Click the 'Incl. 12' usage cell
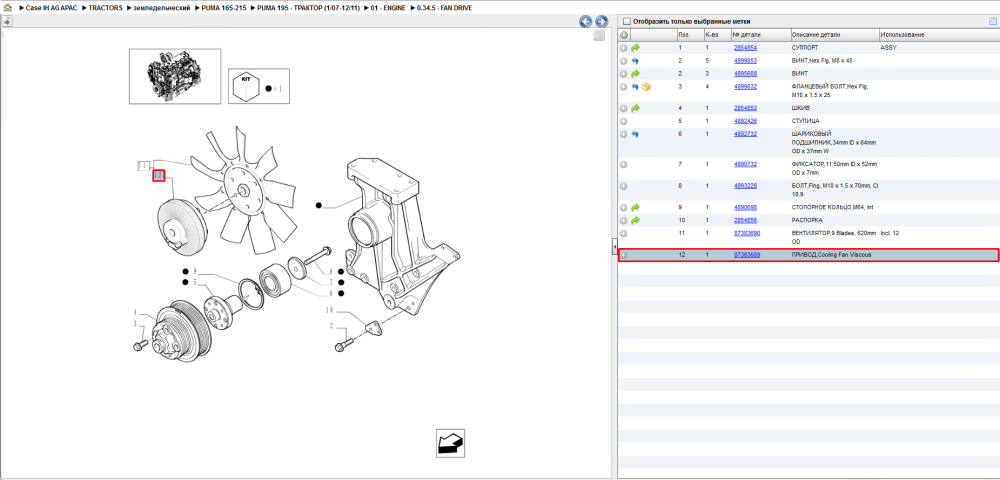This screenshot has height=480, width=1000. [890, 234]
